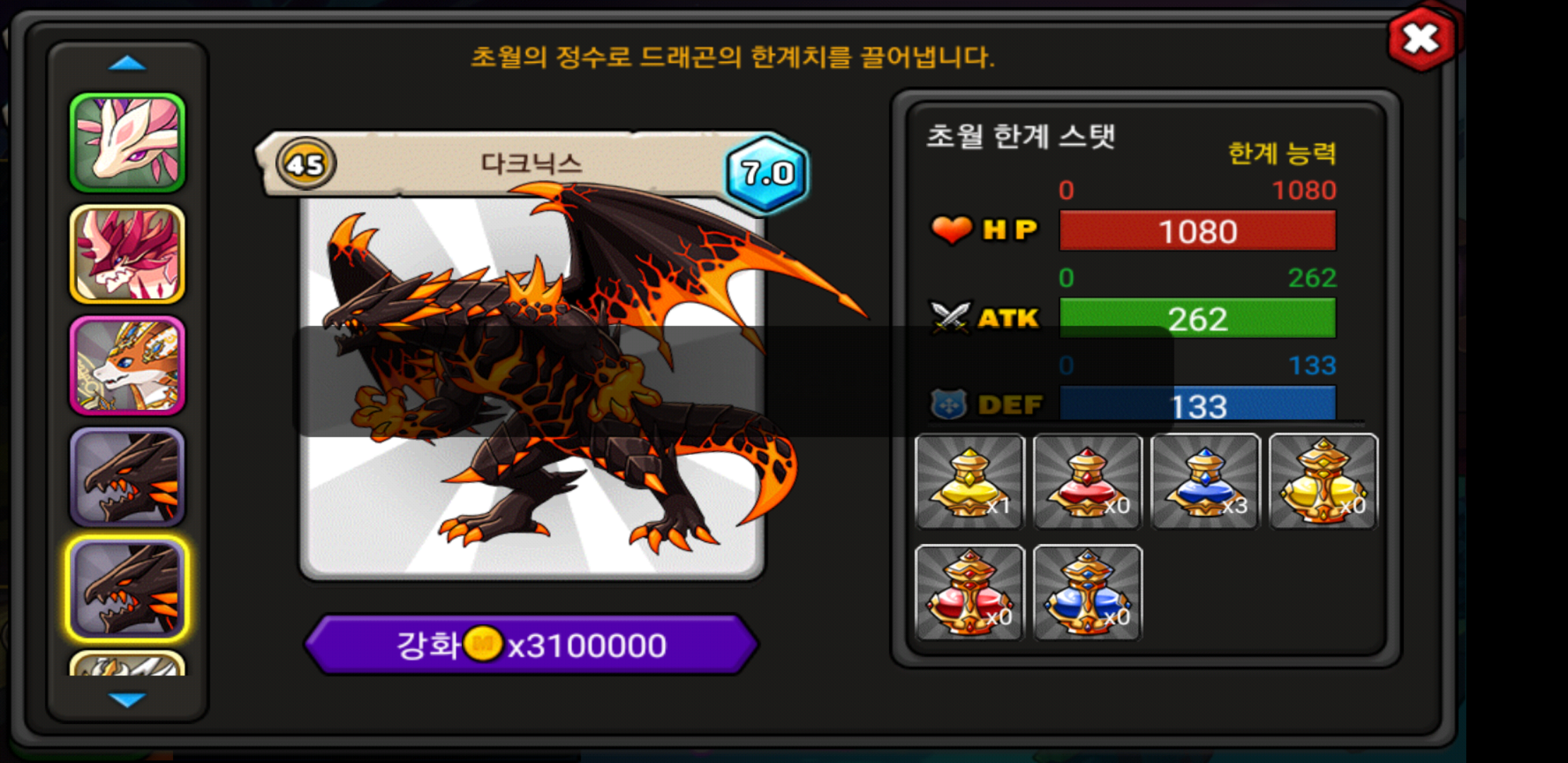This screenshot has width=1568, height=763.
Task: Click the highlighted Darknix portrait
Action: (127, 588)
